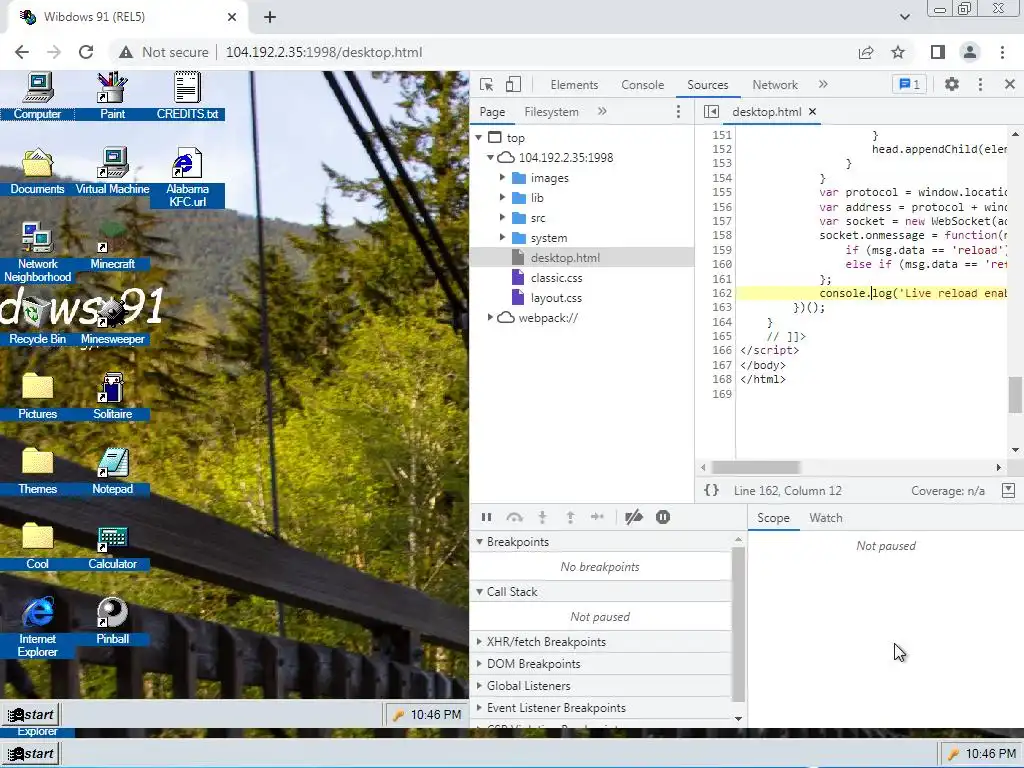Open the CREDITS.txt desktop icon
The height and width of the screenshot is (768, 1024).
pos(187,95)
